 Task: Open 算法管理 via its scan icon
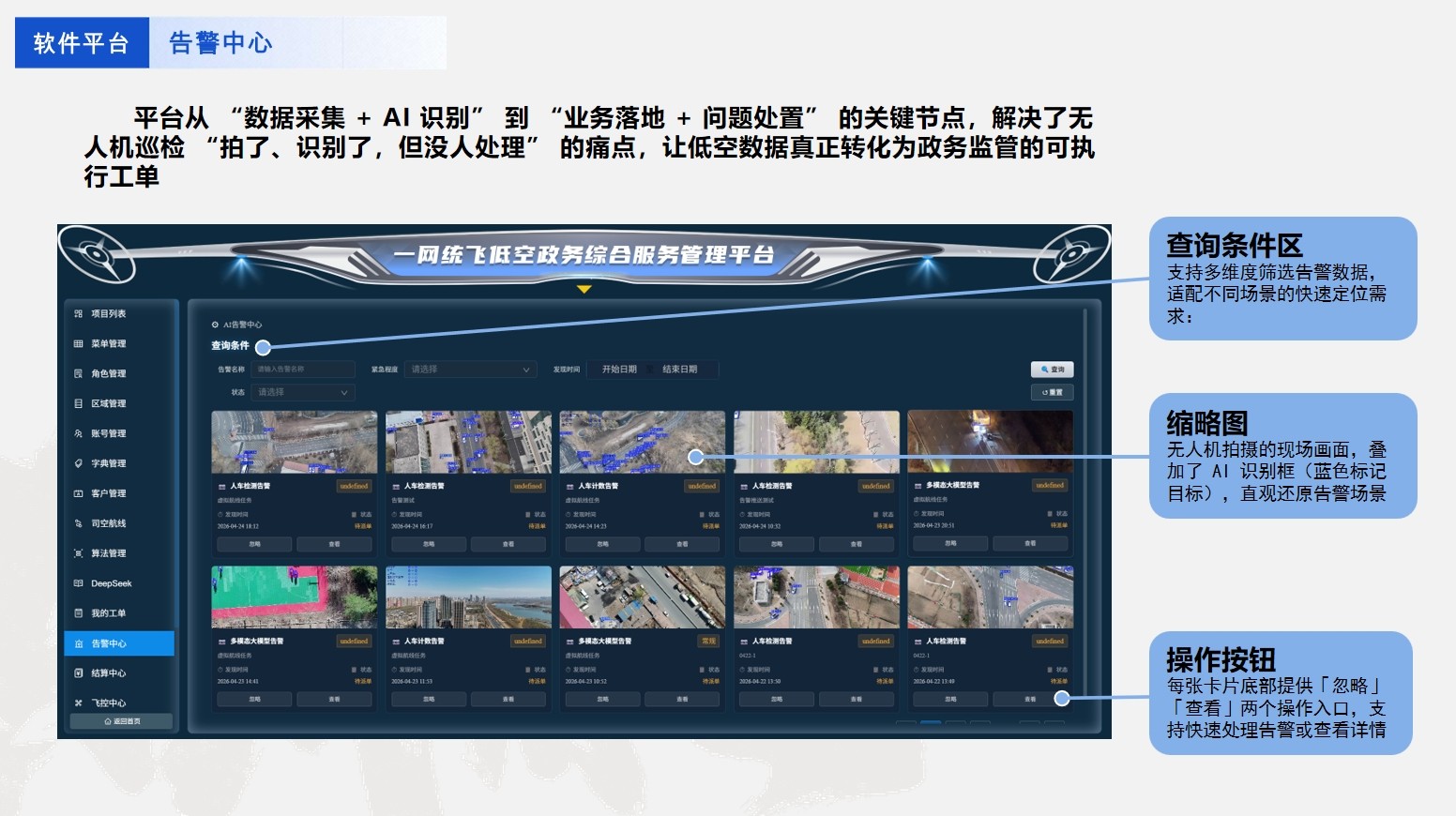[x=79, y=553]
